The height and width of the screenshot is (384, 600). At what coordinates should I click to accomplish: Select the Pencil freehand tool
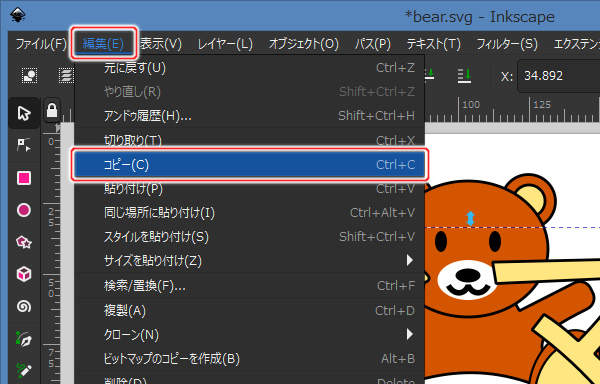point(24,370)
